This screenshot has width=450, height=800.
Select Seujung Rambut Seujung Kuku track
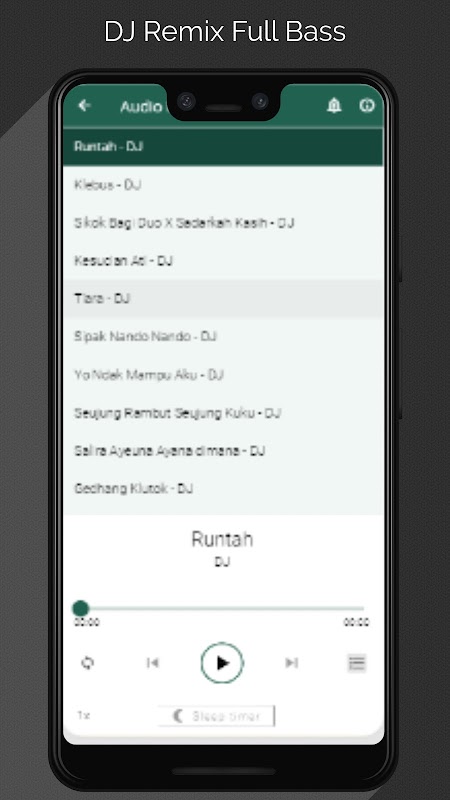click(x=223, y=412)
